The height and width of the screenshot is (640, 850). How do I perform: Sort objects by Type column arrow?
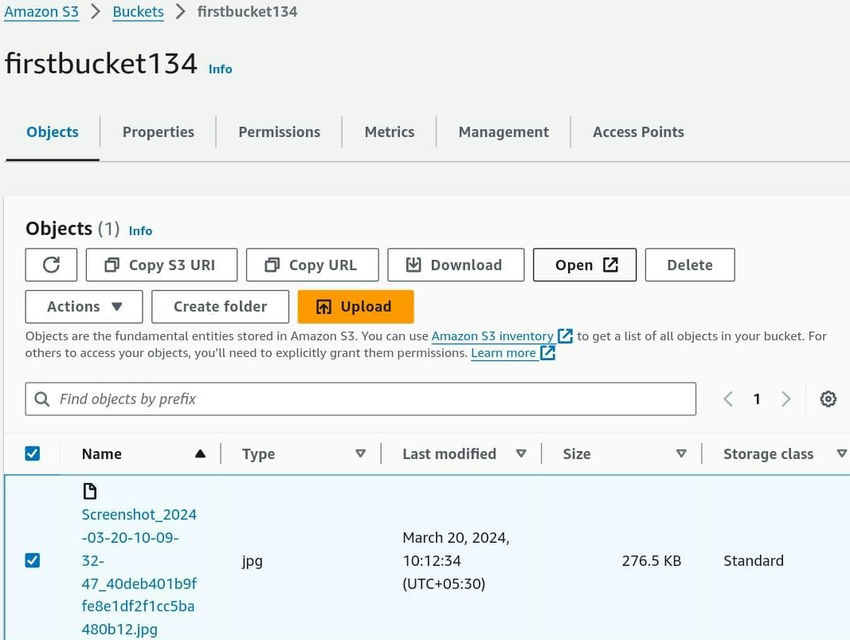point(360,454)
